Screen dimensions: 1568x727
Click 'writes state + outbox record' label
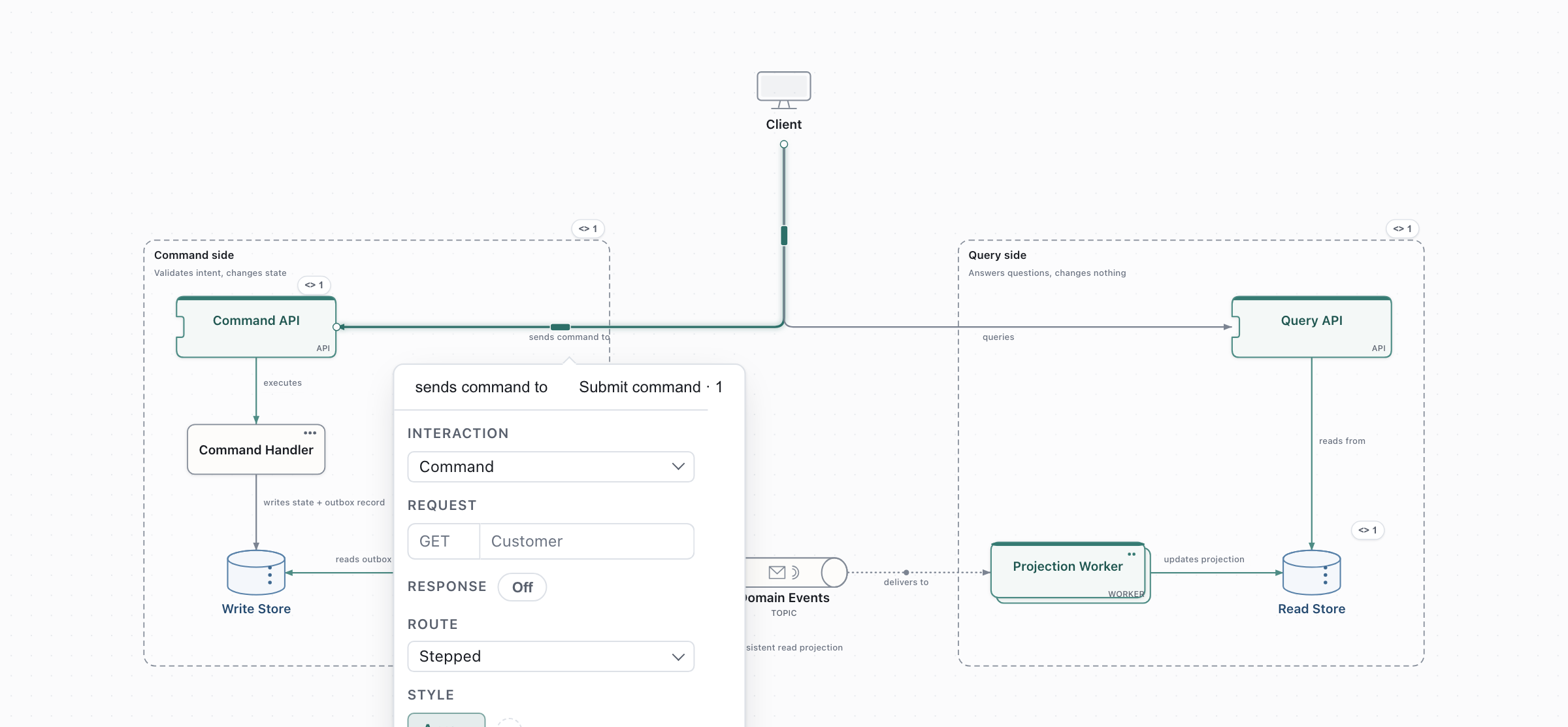(324, 503)
